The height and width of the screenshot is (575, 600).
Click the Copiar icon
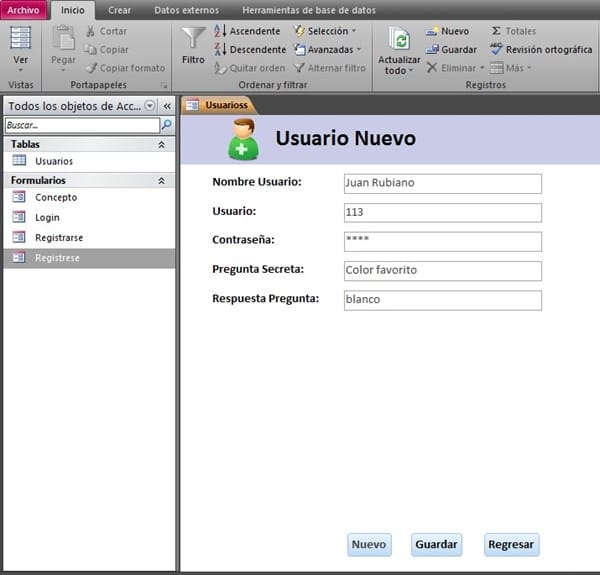(91, 49)
